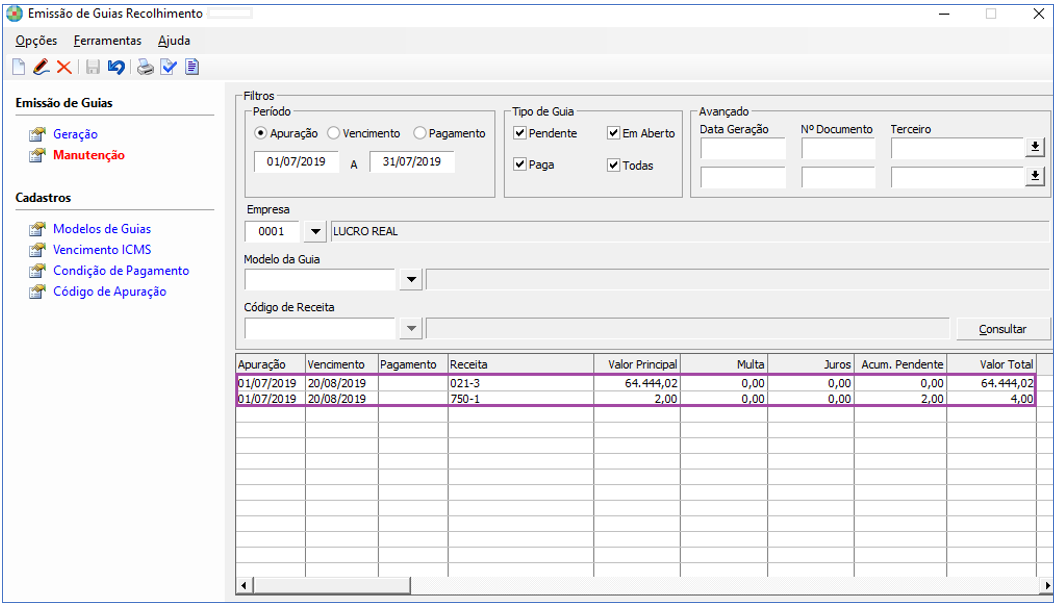Click the Consultar button
Screen dimensions: 1057x605
coord(1002,329)
